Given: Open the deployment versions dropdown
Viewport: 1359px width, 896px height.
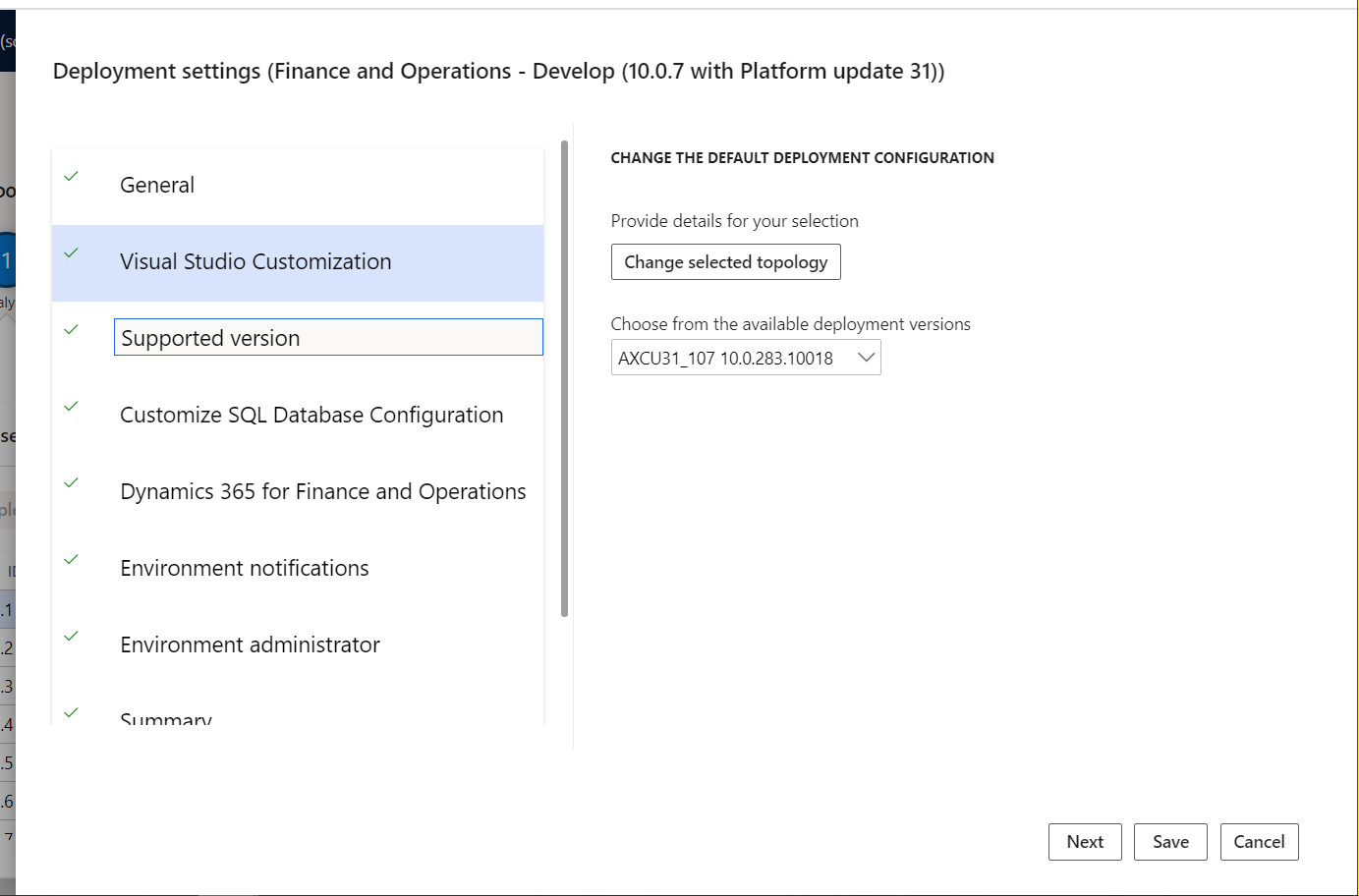Looking at the screenshot, I should 746,358.
